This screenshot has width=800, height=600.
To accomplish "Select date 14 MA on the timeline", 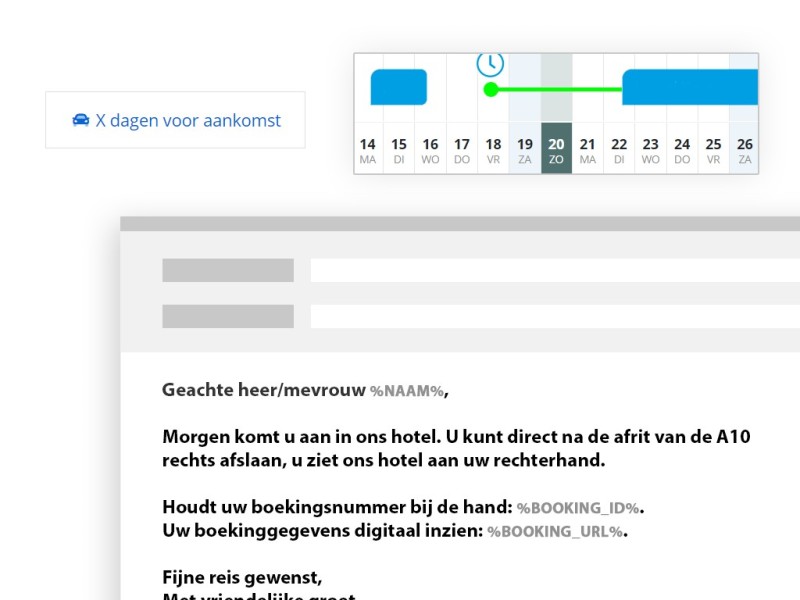I will point(367,150).
